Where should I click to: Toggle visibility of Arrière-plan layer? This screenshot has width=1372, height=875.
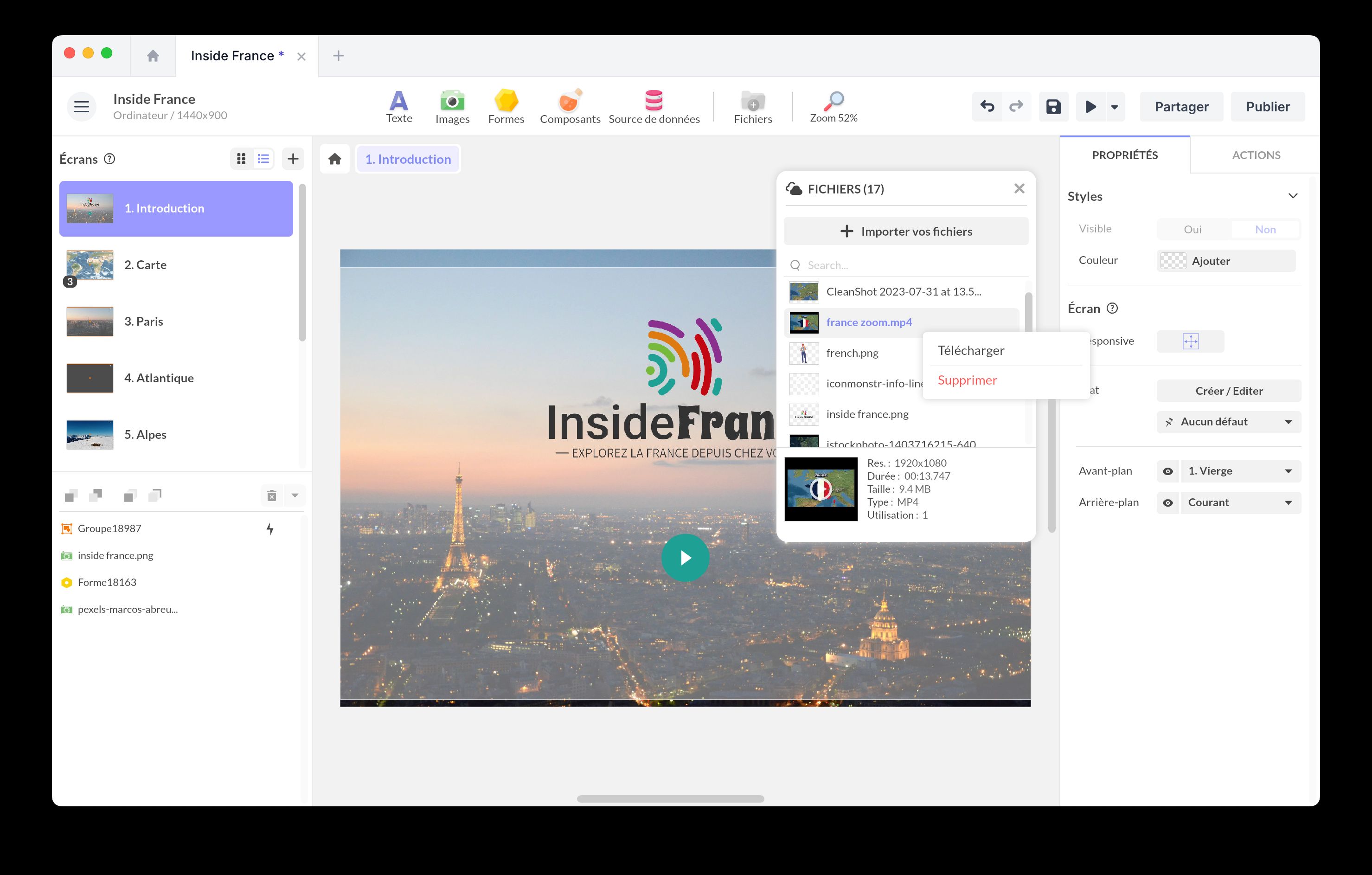tap(1168, 502)
